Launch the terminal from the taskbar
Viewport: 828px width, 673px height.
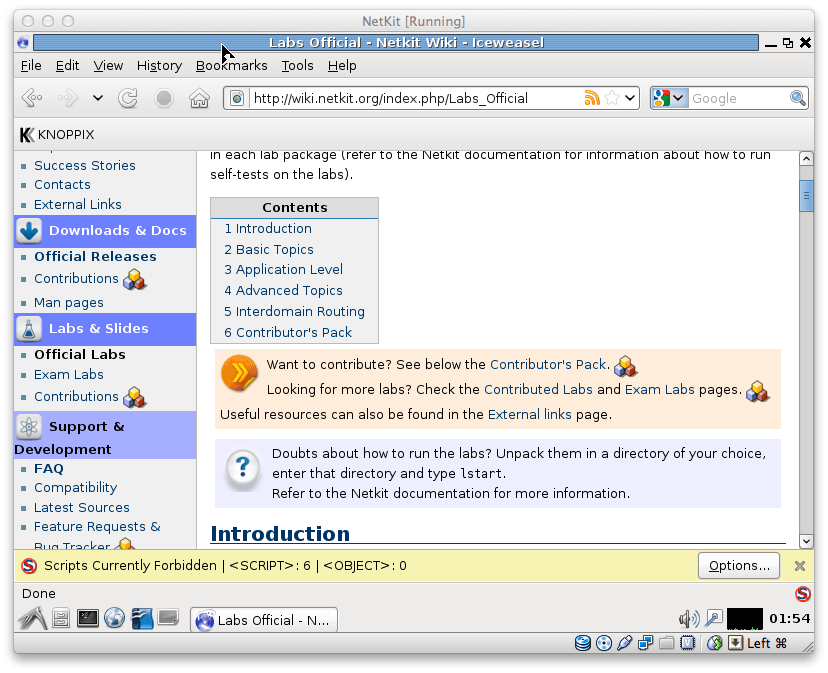coord(88,618)
